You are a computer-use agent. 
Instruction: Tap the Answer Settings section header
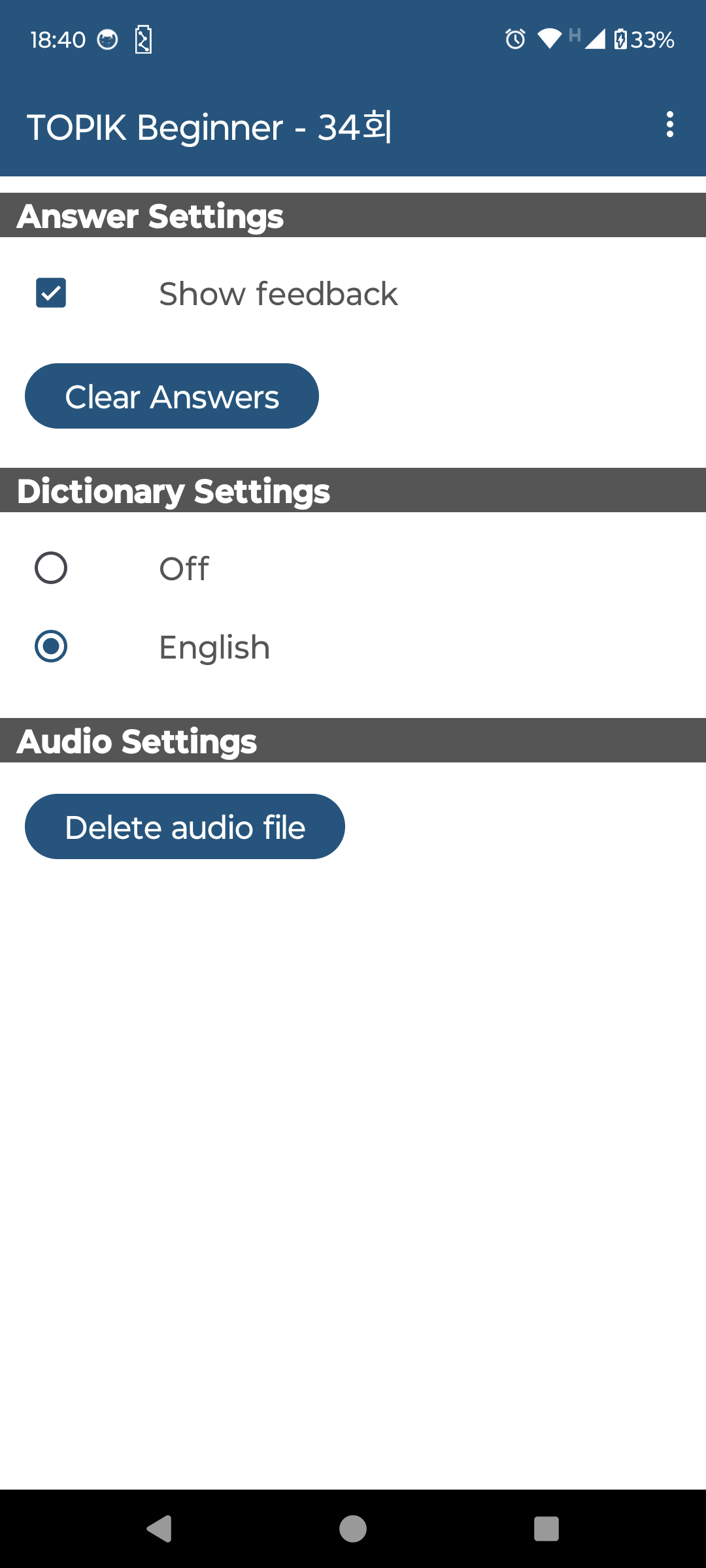click(x=150, y=216)
